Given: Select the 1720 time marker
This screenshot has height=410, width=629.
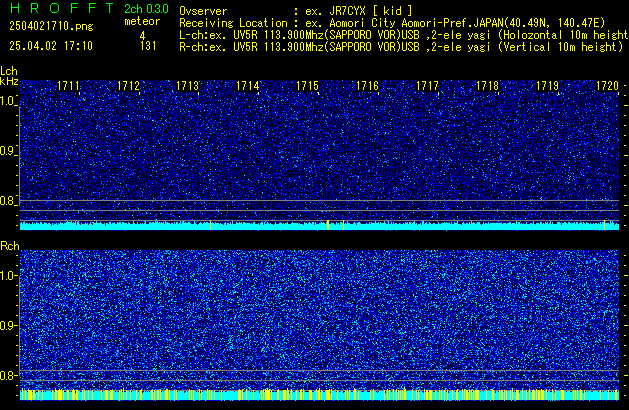Looking at the screenshot, I should [607, 86].
